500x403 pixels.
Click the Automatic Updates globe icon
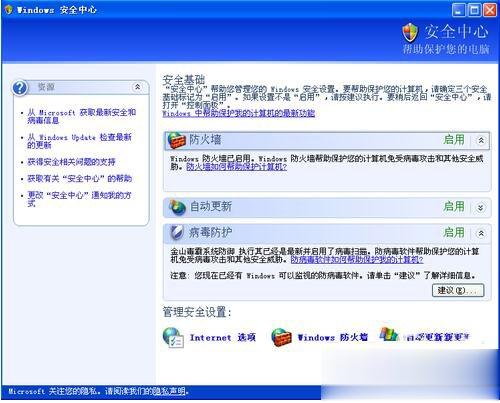[x=177, y=208]
